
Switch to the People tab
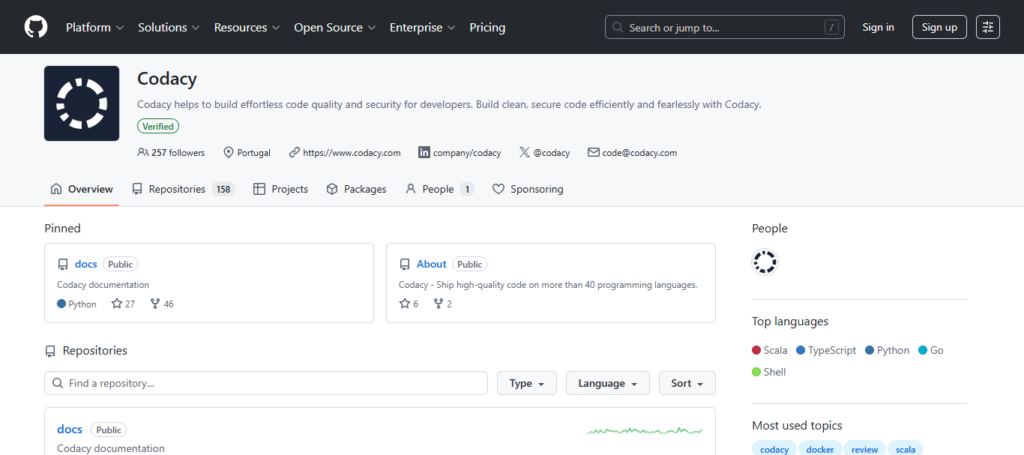440,189
